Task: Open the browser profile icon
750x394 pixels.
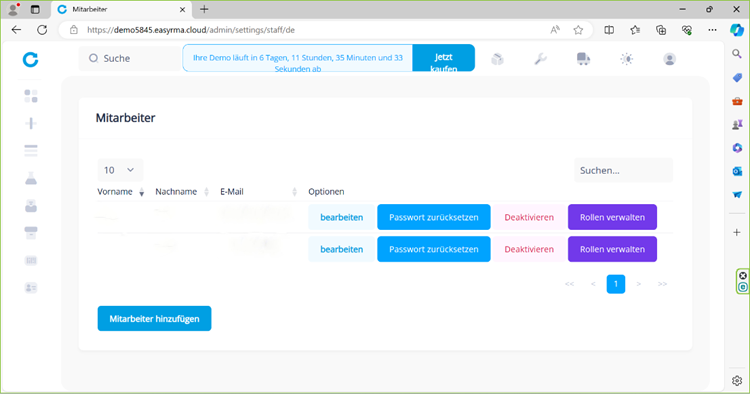Action: (13, 9)
